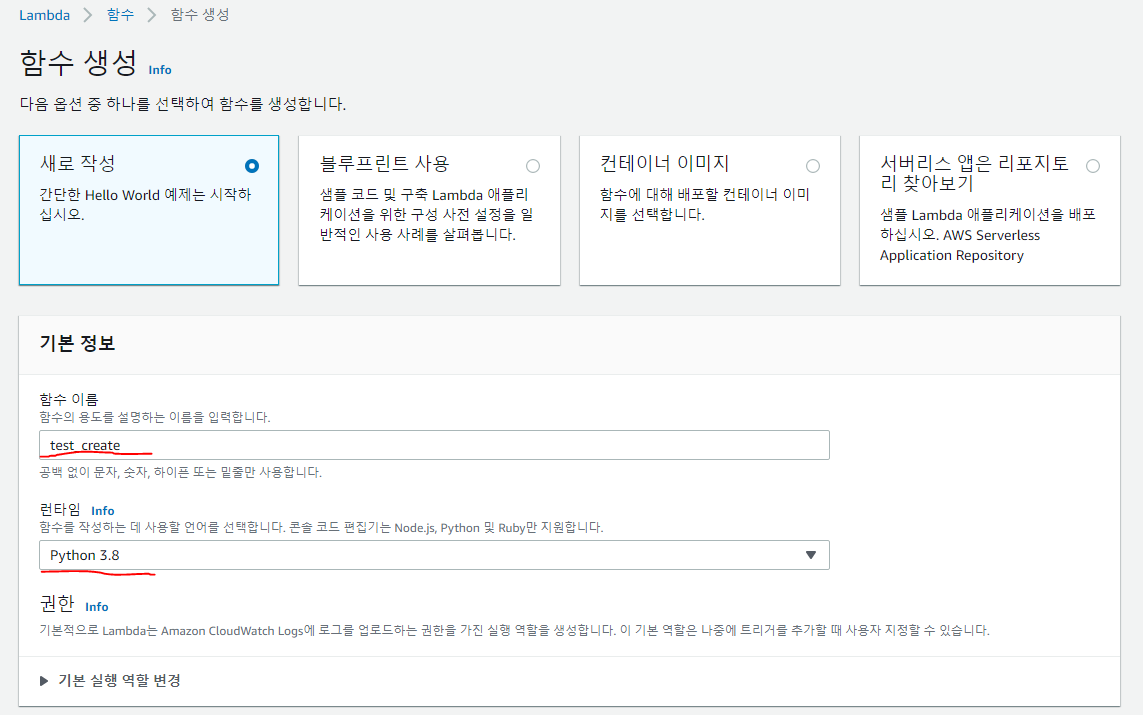Click the 블루프린트 사용 card title

(384, 163)
